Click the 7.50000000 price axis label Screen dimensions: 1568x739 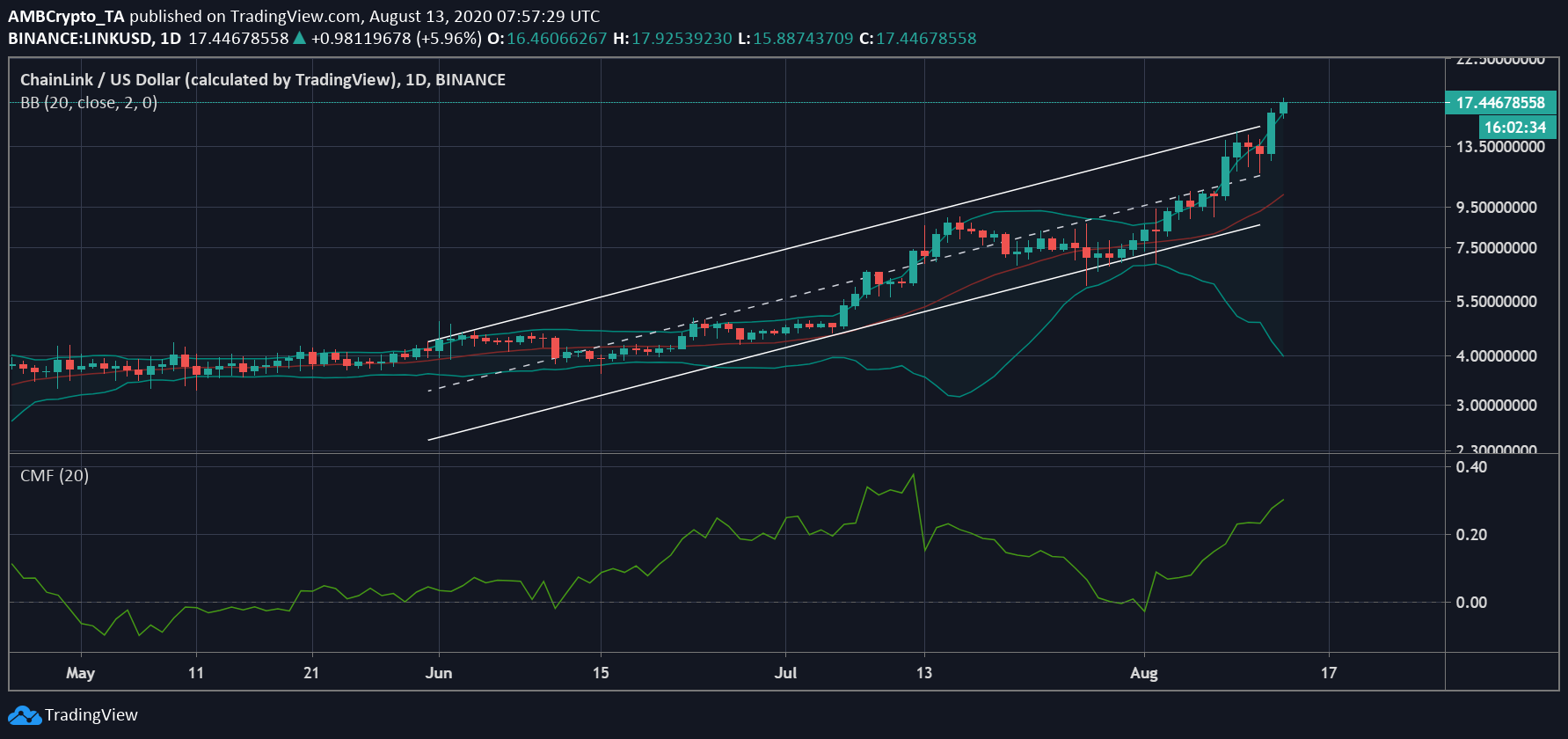click(1497, 248)
